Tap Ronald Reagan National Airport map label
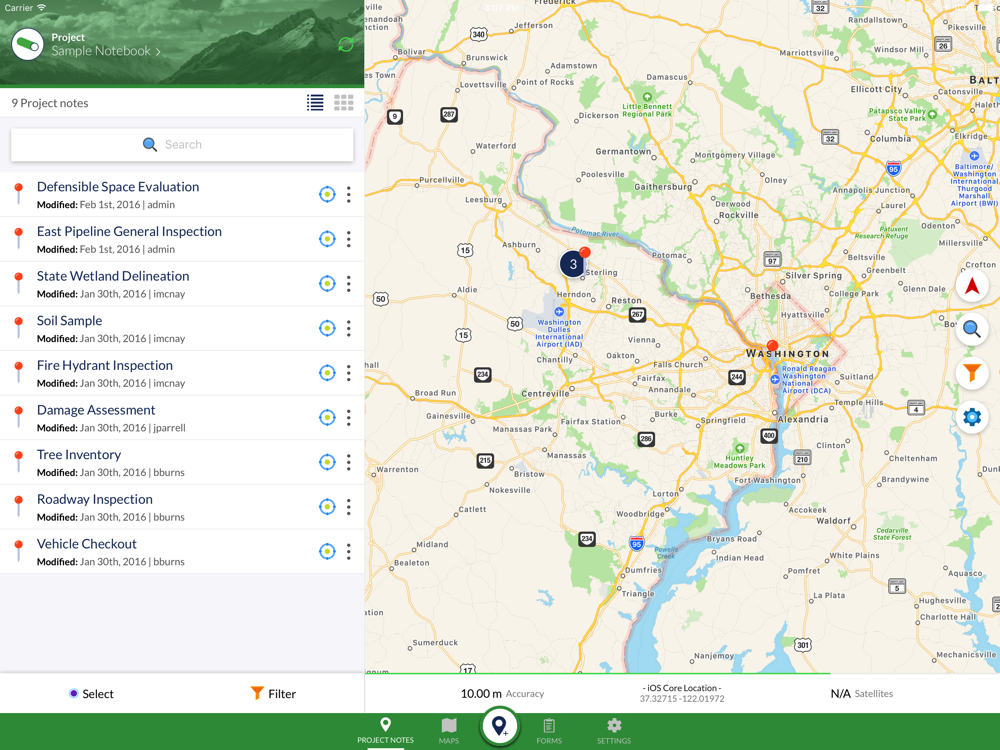The width and height of the screenshot is (1000, 750). [807, 379]
